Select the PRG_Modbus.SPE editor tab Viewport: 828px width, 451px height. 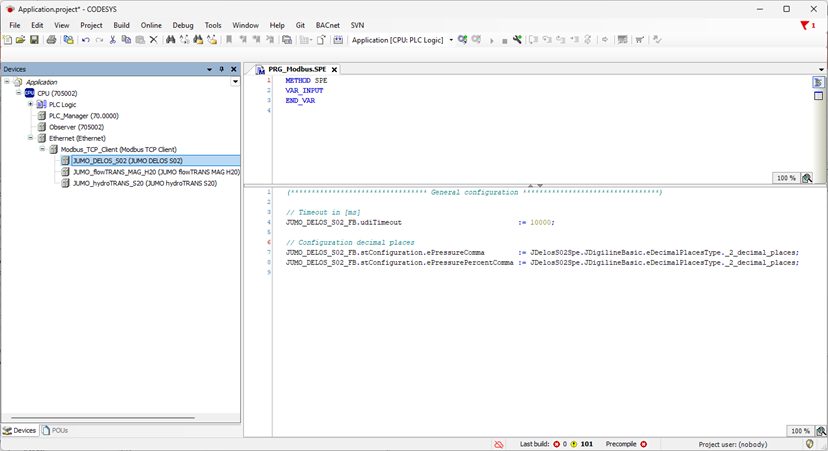tap(297, 69)
